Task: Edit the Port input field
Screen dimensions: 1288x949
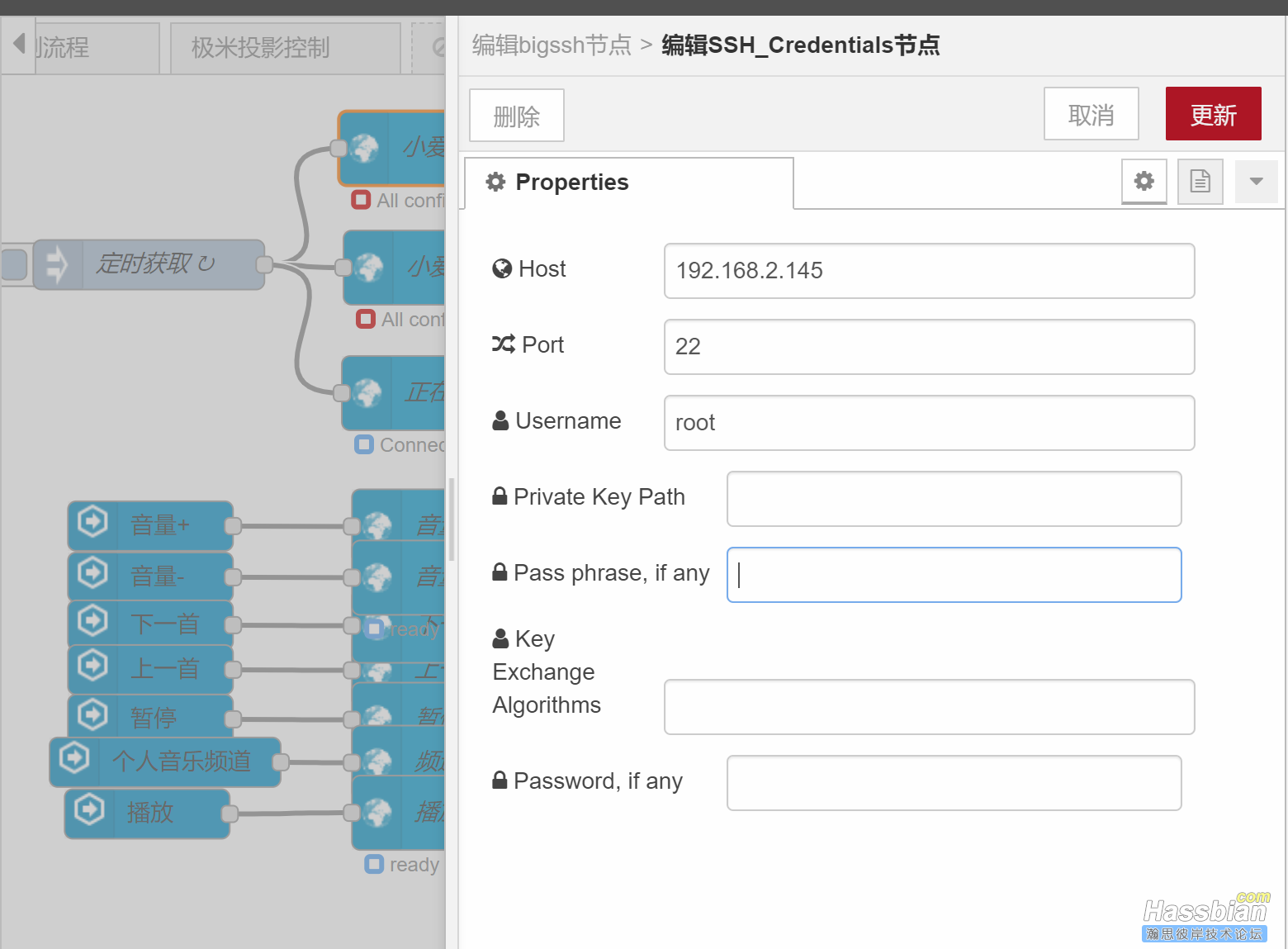Action: (929, 347)
